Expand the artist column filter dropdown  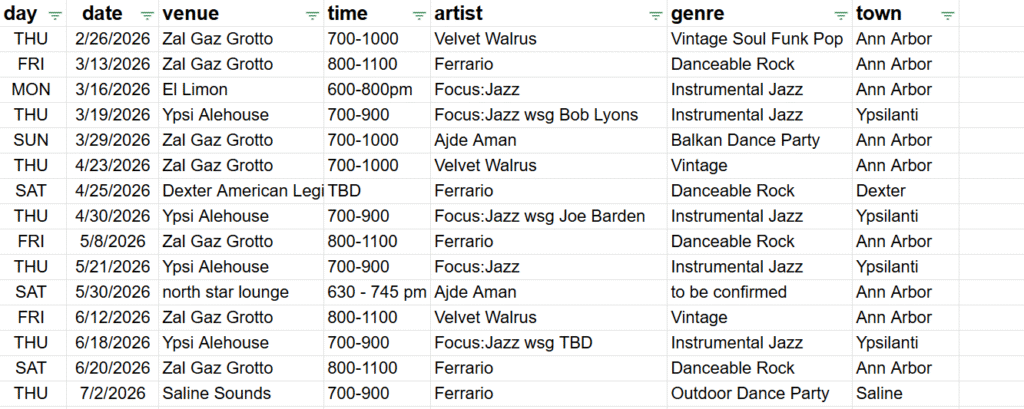coord(655,15)
